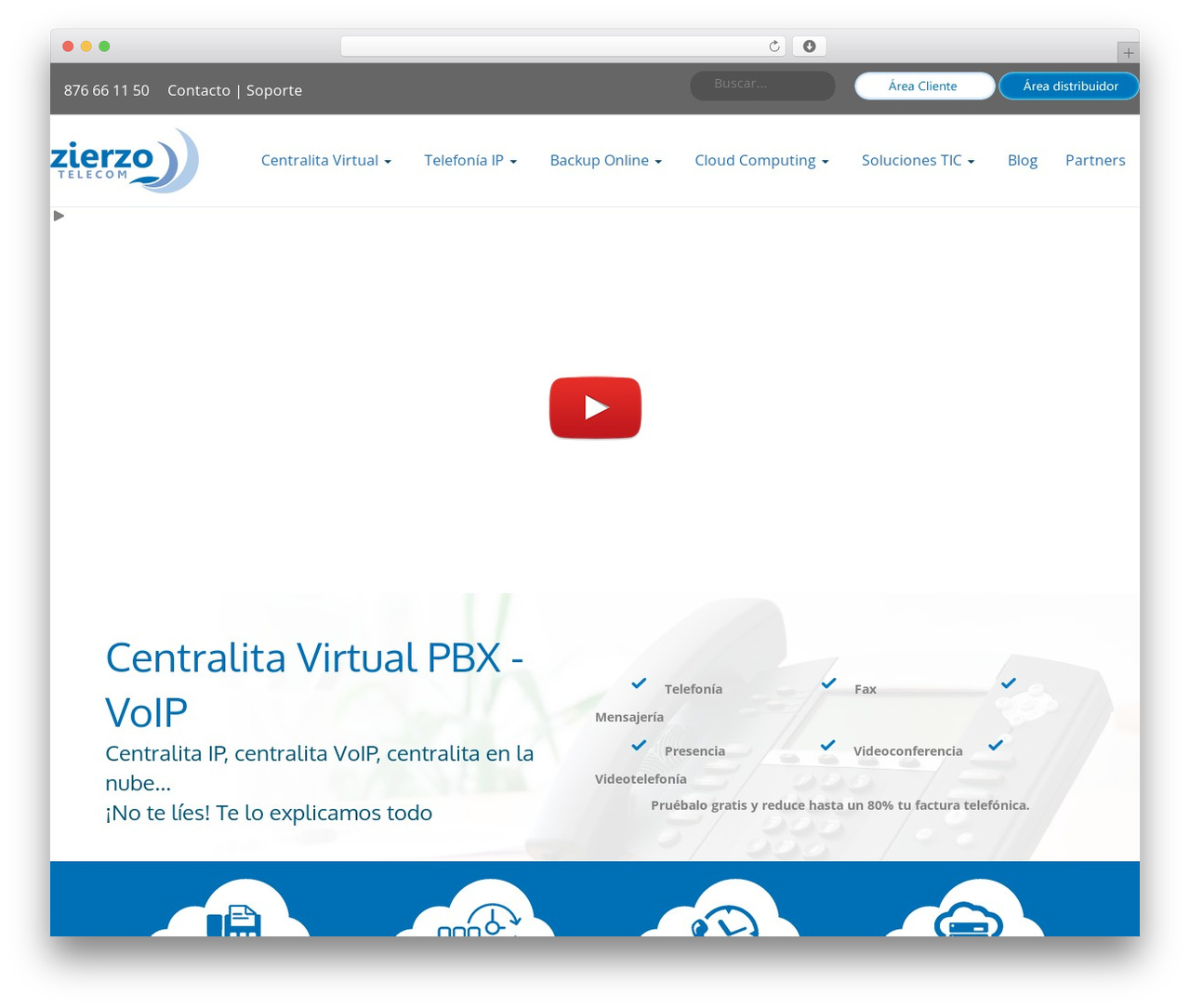Click the checkmark next to Videoconferencia

[828, 745]
